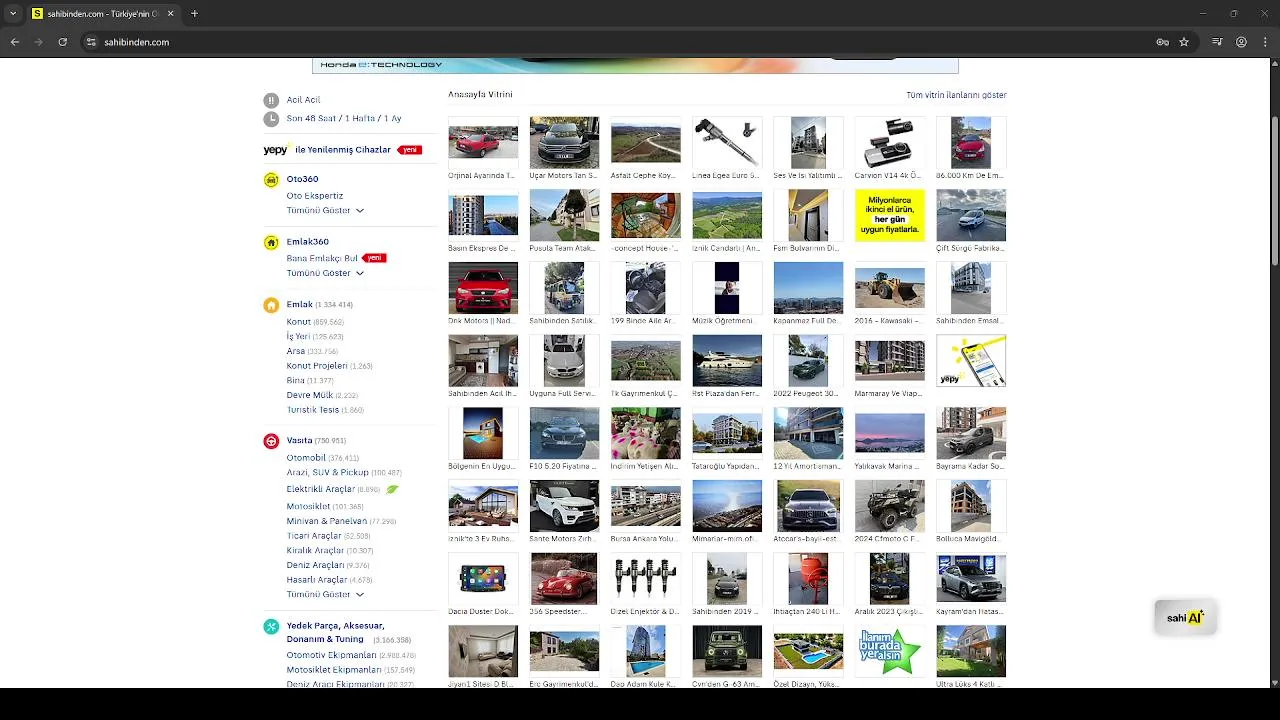This screenshot has width=1280, height=720.
Task: Expand Tümünü Göster under Vasıta
Action: pos(325,594)
